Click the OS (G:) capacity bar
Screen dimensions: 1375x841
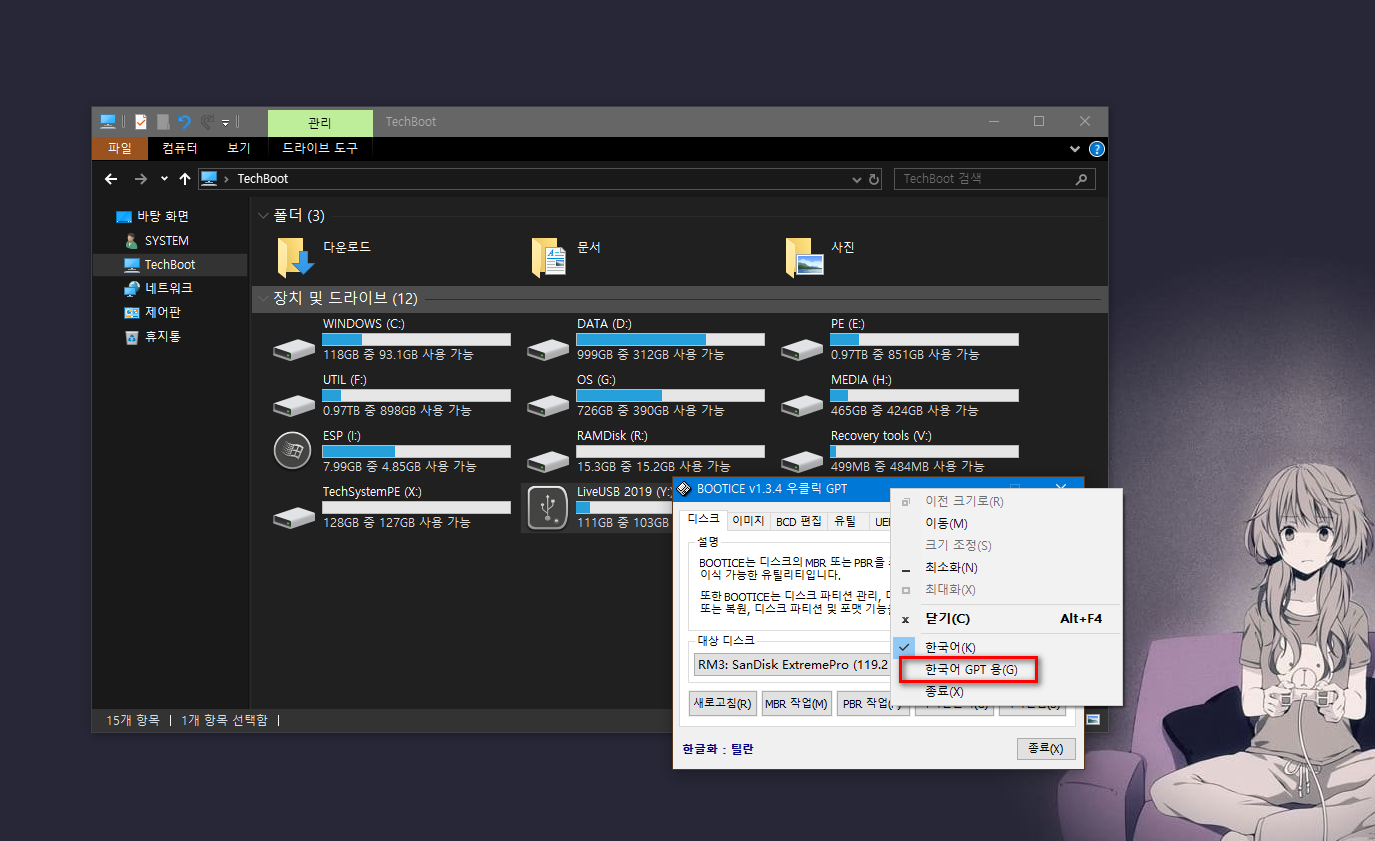(670, 396)
